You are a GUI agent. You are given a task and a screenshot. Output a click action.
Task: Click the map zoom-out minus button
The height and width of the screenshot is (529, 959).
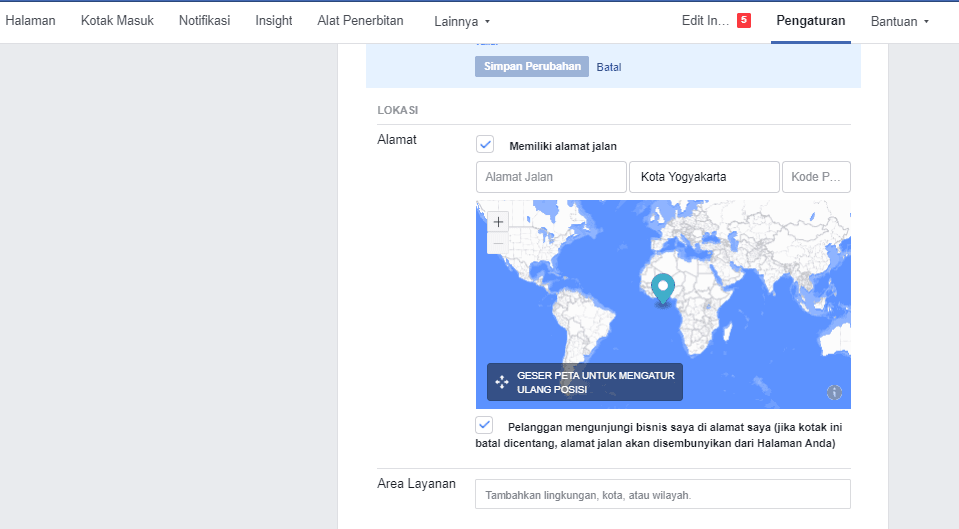pos(498,243)
